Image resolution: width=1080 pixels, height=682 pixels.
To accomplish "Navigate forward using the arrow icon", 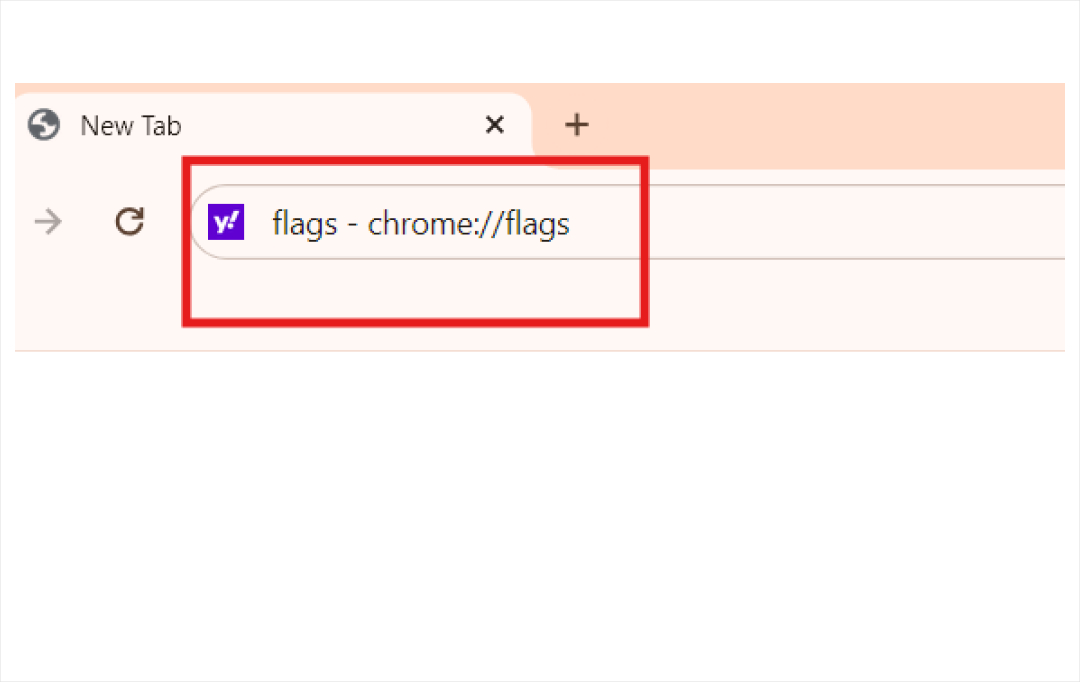I will point(47,222).
